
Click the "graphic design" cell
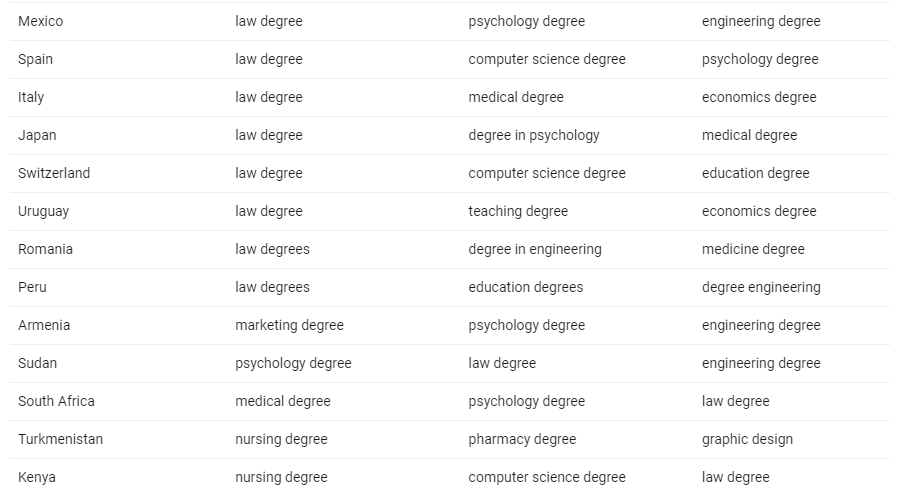point(747,439)
